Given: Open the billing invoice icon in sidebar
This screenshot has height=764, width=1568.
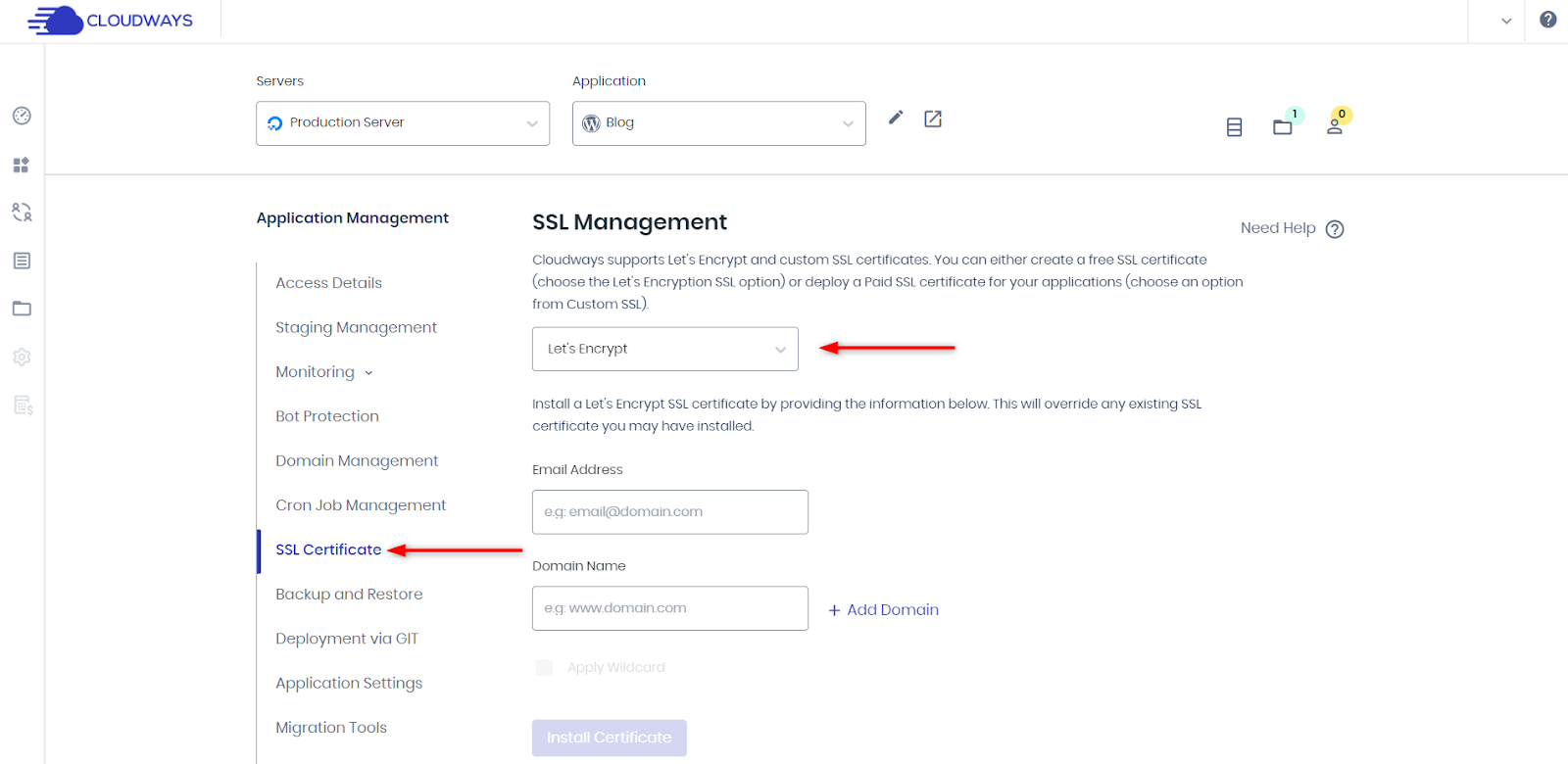Looking at the screenshot, I should (x=23, y=405).
